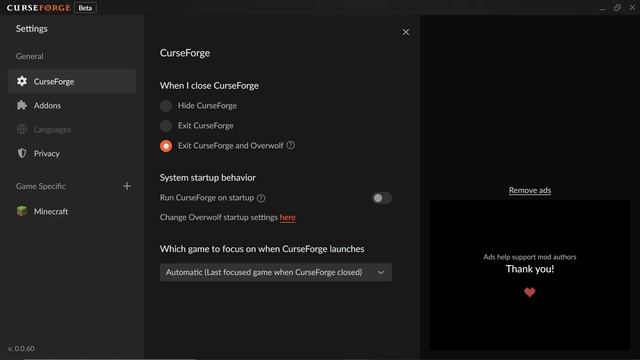Screen dimensions: 640x360
Task: Select the Exit CurseForge radio option
Action: pos(166,126)
